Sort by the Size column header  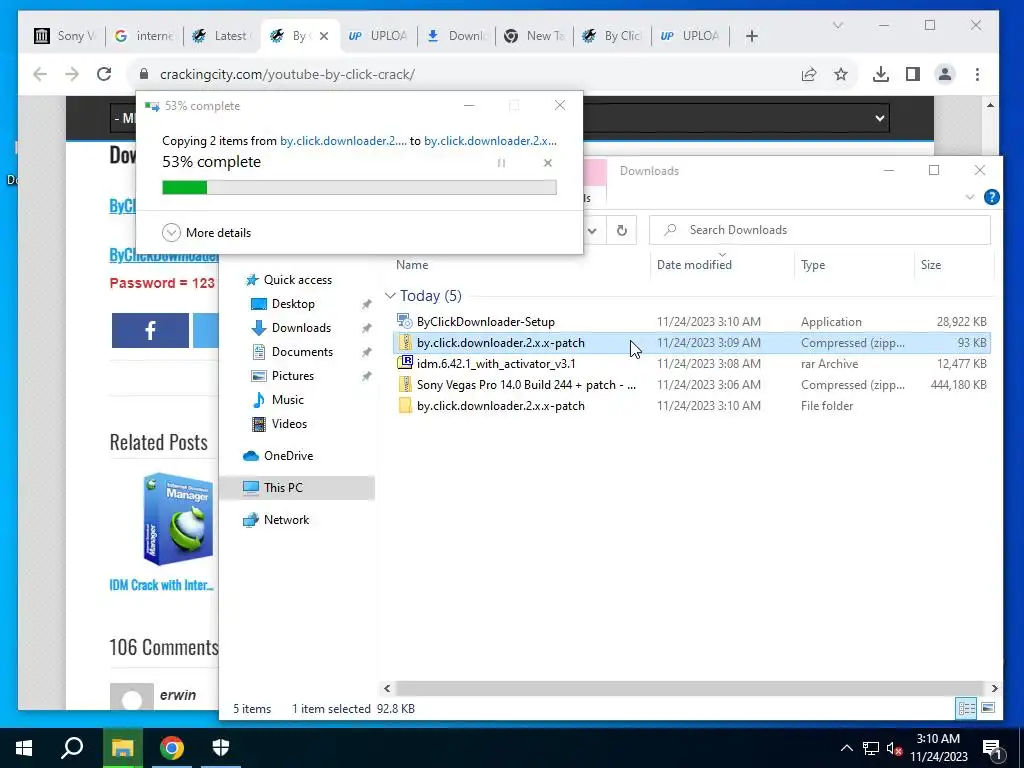tap(931, 264)
